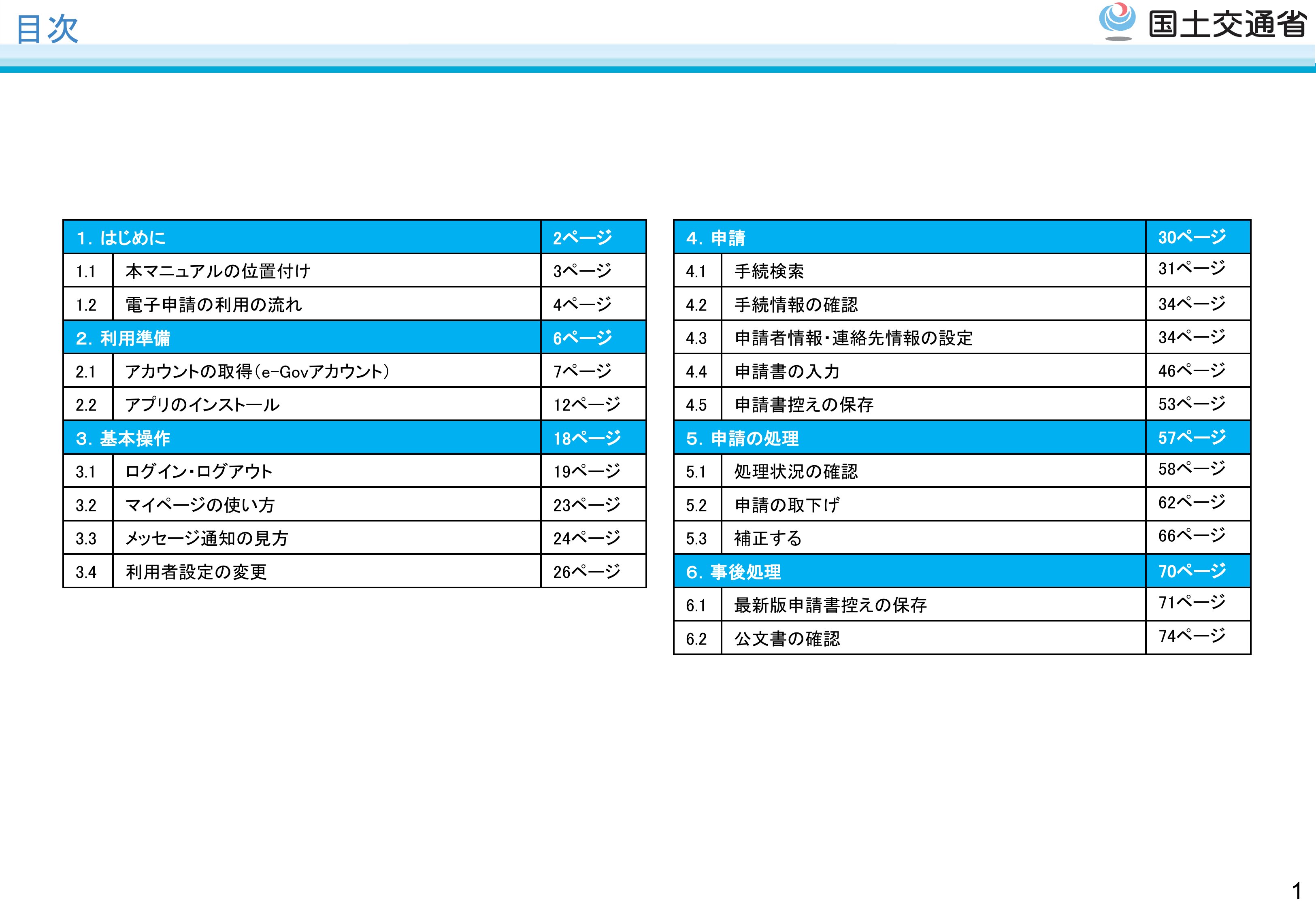The height and width of the screenshot is (911, 1316).
Task: Open 3.4 利用者設定の変更 entry
Action: point(196,572)
